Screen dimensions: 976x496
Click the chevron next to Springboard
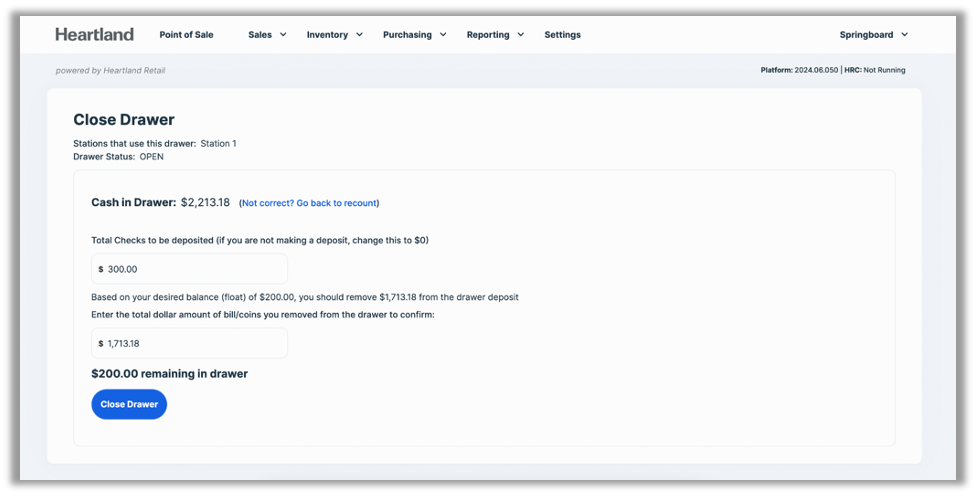905,35
